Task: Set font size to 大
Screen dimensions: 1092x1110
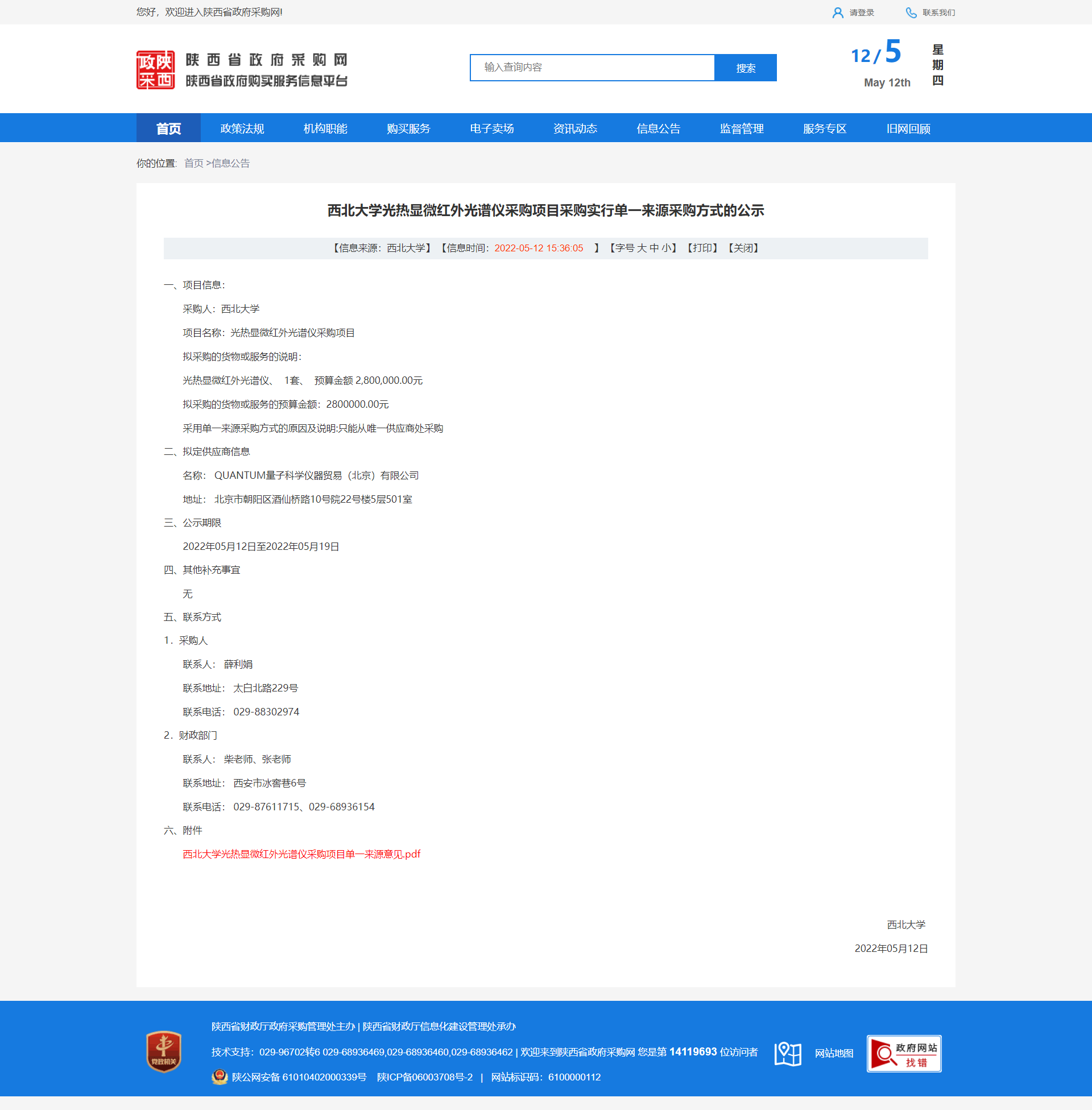Action: point(641,248)
